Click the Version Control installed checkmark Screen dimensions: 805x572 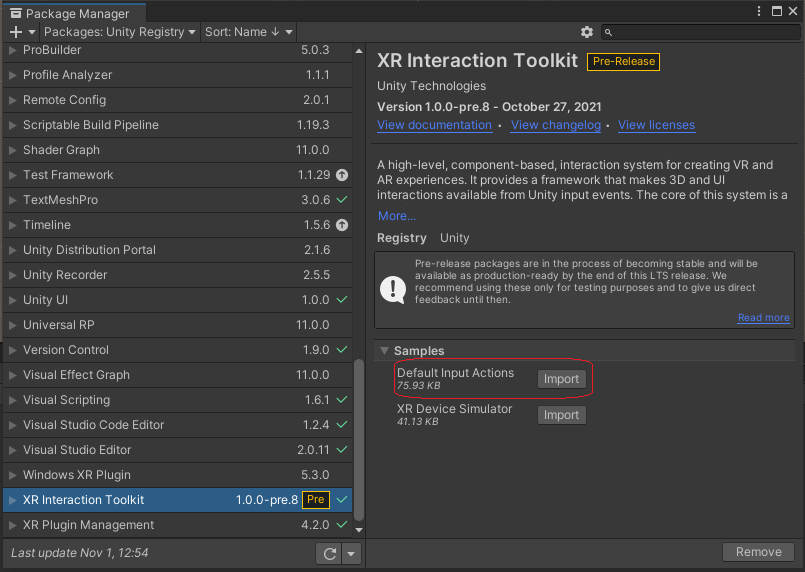click(342, 350)
